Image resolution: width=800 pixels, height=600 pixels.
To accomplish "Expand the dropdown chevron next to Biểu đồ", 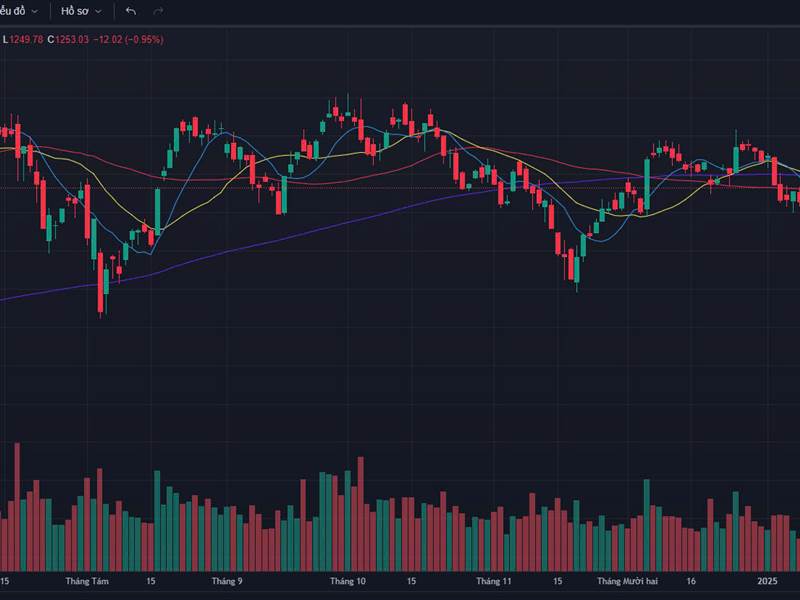I will click(33, 11).
